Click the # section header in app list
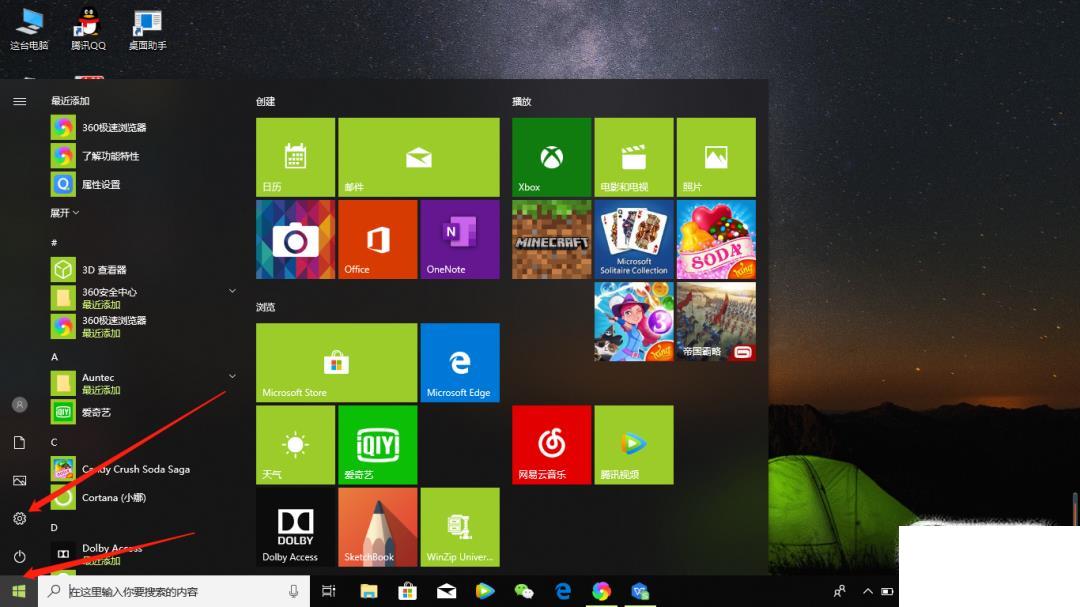Image resolution: width=1080 pixels, height=607 pixels. click(x=54, y=243)
